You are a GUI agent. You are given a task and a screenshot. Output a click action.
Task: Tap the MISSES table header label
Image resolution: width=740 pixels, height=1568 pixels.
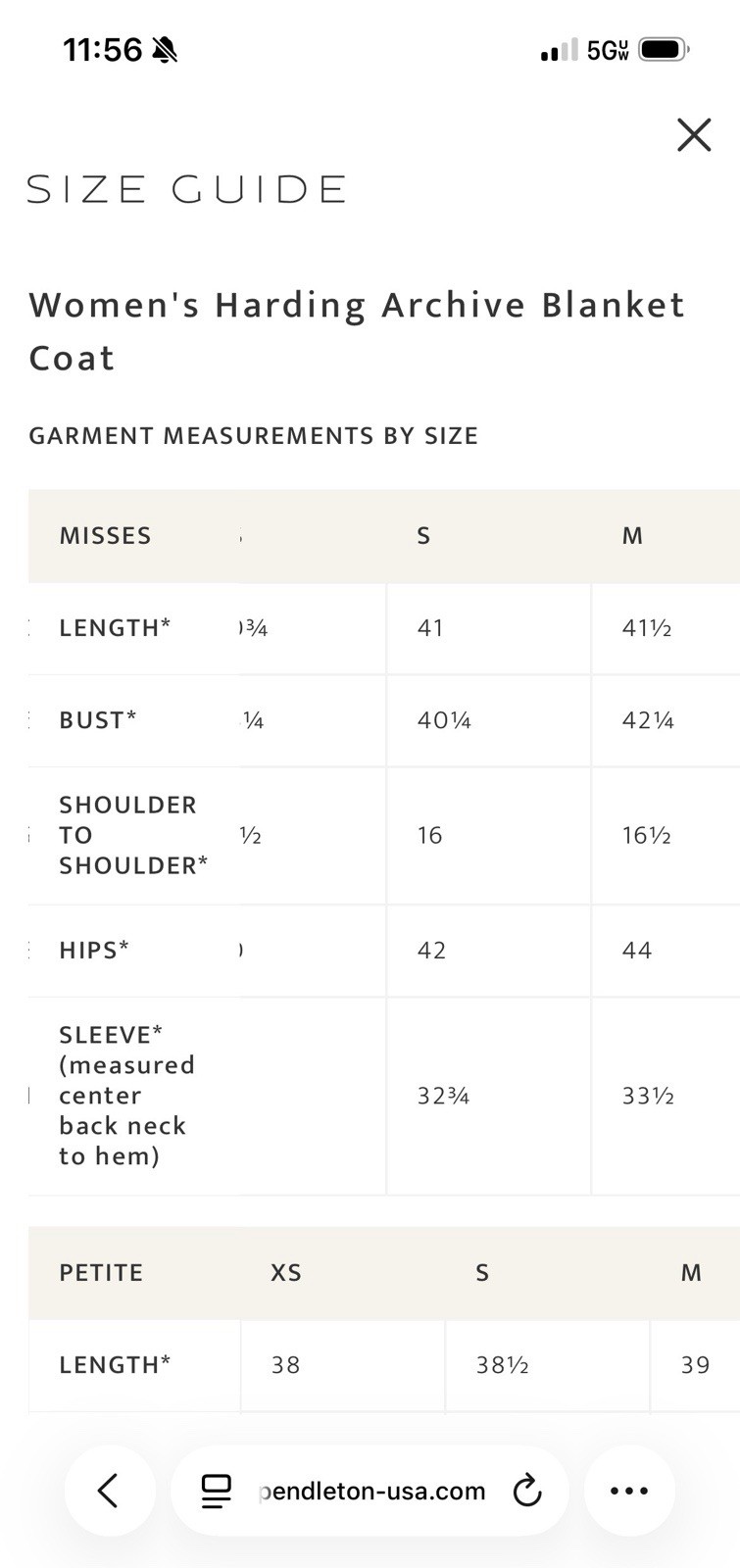[x=105, y=536]
